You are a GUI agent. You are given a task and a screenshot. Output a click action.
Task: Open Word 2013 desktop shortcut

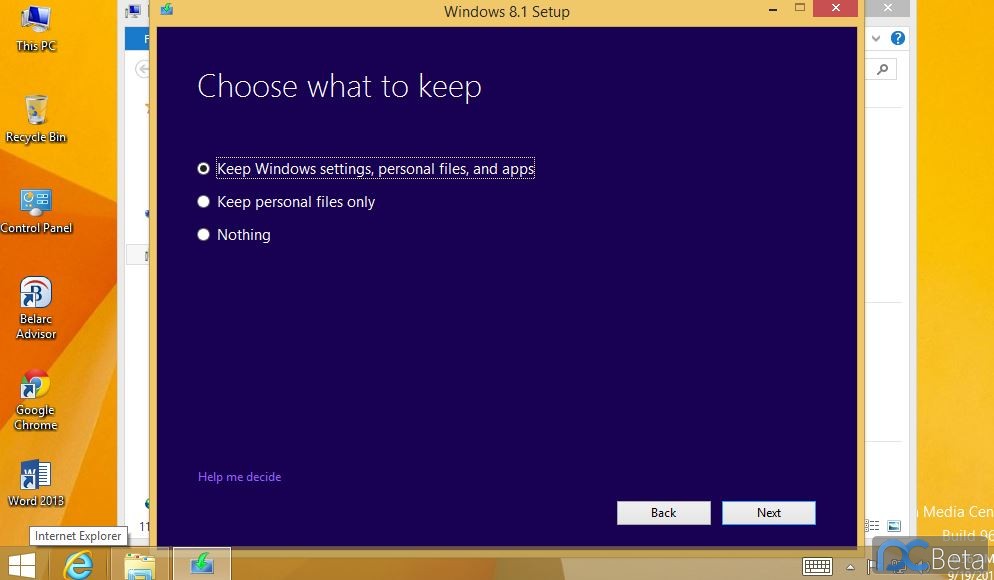[36, 483]
